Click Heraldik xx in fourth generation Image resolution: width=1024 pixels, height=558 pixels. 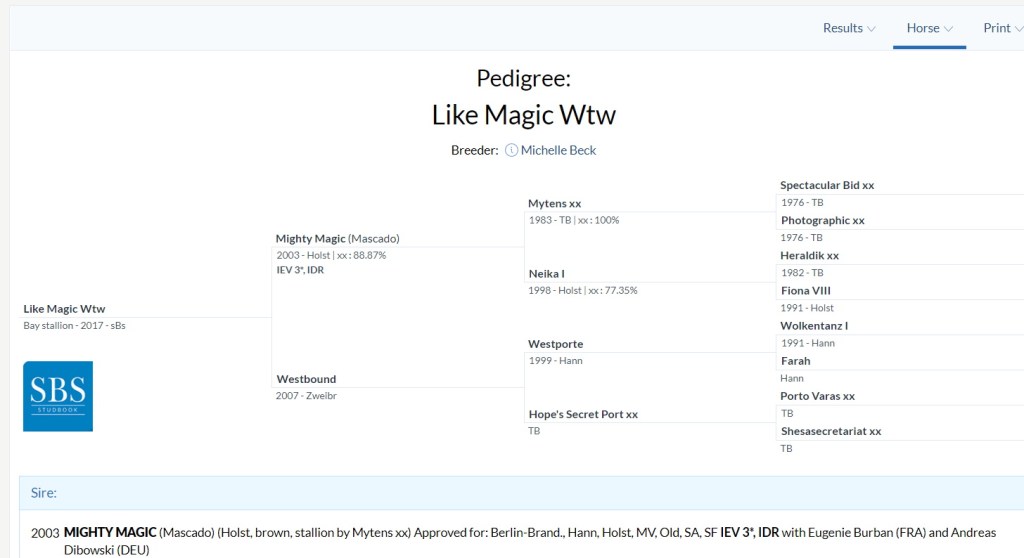pyautogui.click(x=809, y=256)
